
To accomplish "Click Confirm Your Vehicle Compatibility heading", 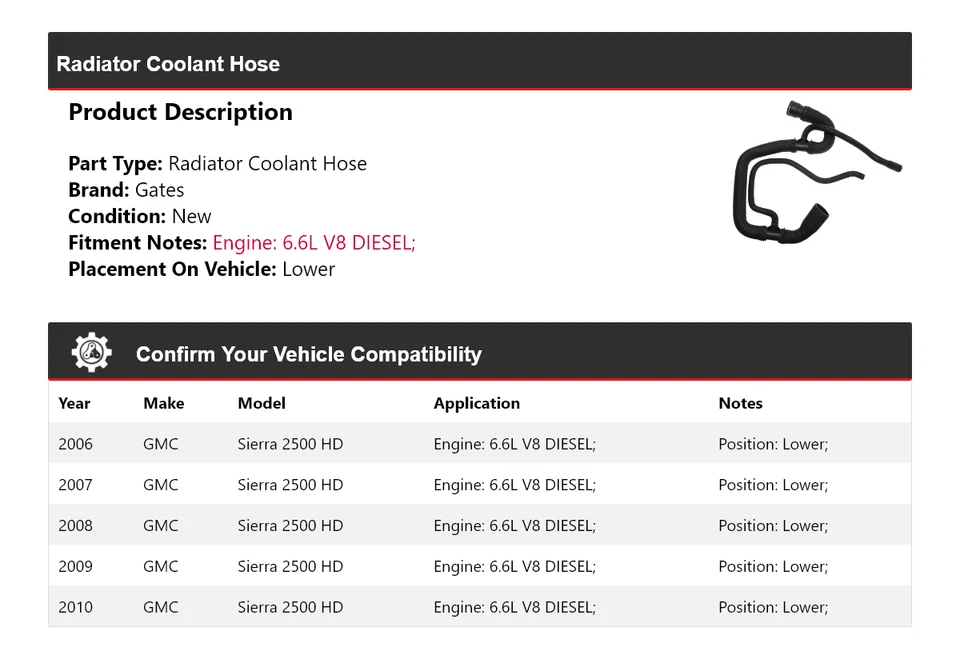I will click(x=308, y=353).
